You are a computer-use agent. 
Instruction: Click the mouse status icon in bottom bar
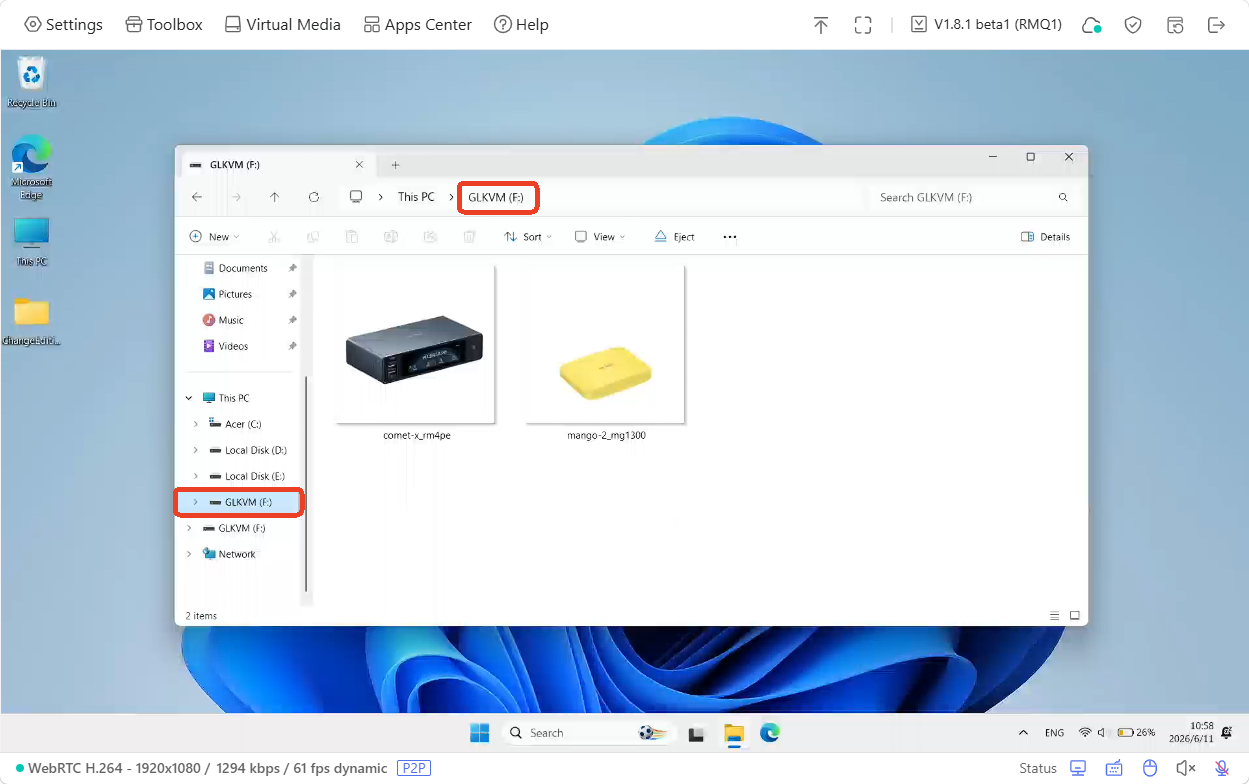click(1150, 768)
